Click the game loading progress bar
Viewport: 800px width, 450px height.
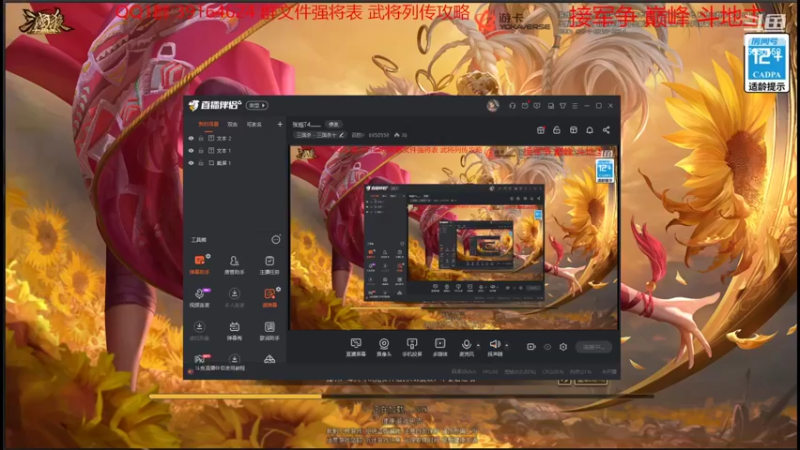click(401, 396)
